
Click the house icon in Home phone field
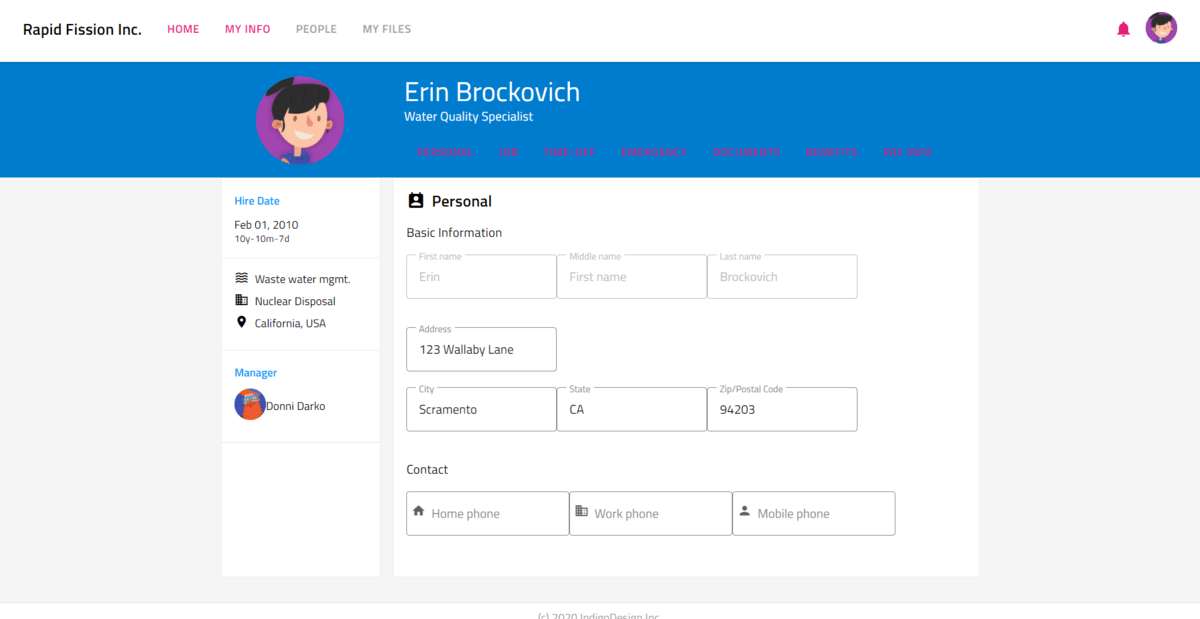click(x=419, y=511)
